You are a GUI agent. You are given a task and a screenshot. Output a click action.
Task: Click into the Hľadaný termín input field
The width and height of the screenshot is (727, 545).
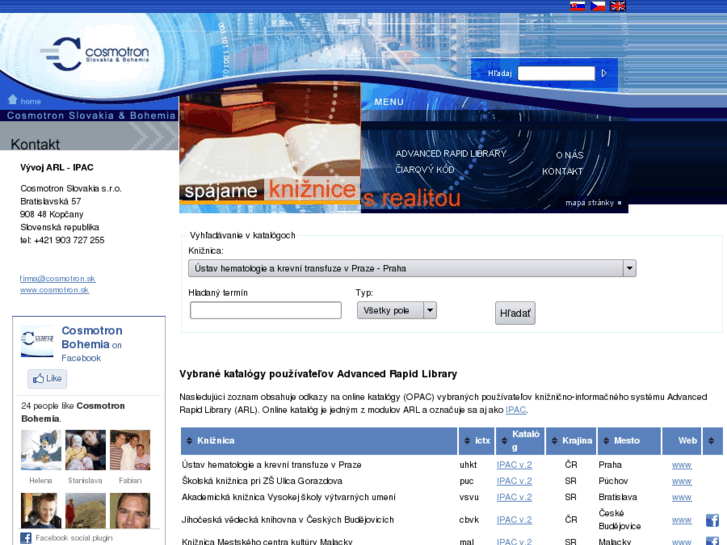coord(266,310)
